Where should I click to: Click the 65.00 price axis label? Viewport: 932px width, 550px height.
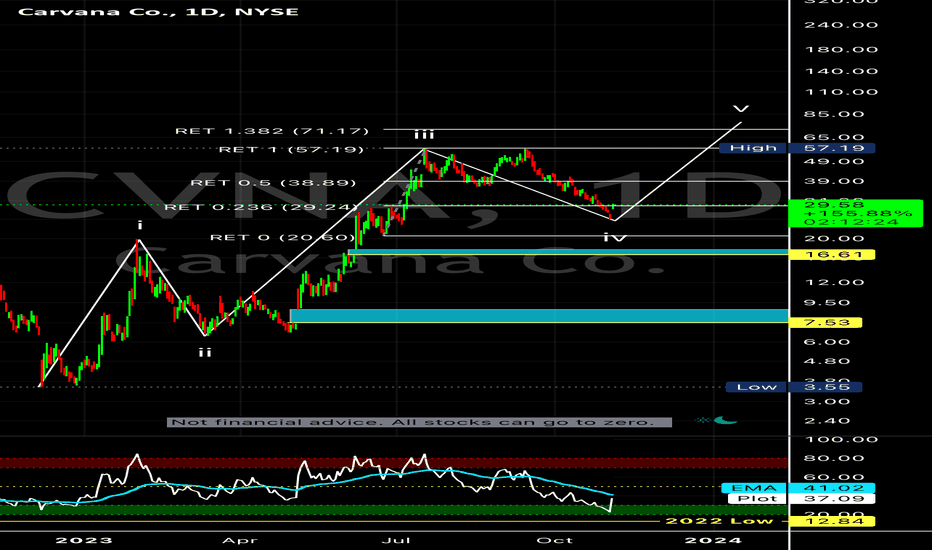pyautogui.click(x=835, y=137)
